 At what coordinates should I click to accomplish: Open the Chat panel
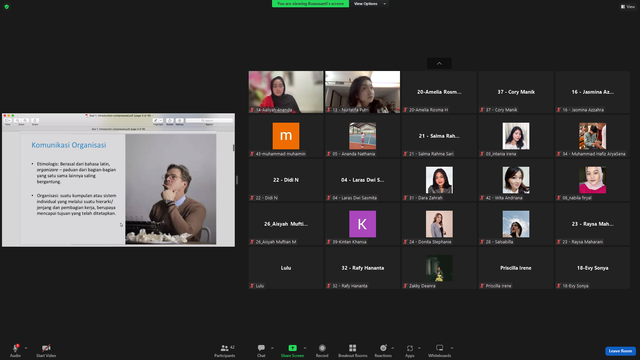pyautogui.click(x=261, y=350)
